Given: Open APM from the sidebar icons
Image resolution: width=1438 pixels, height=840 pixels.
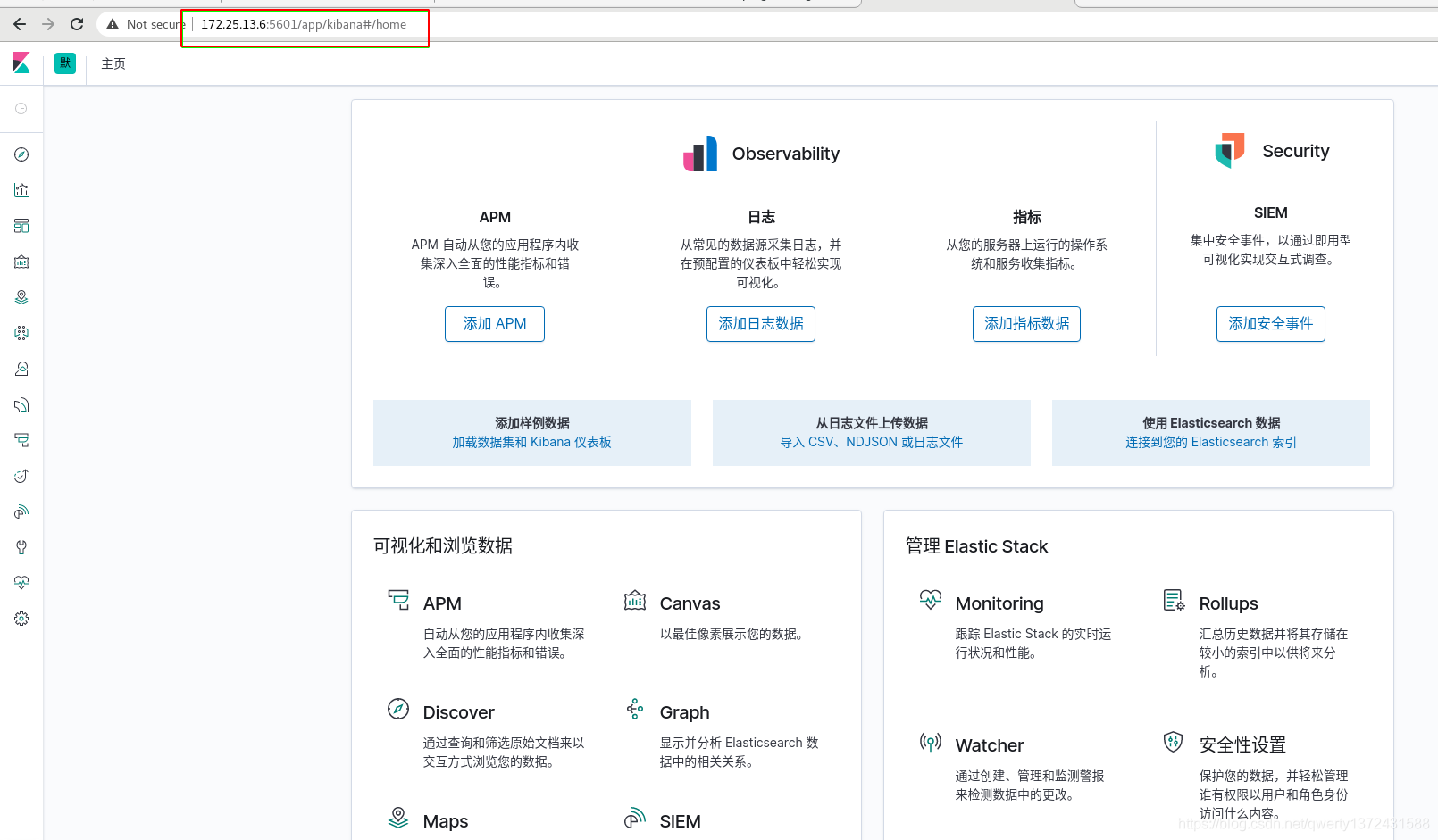Looking at the screenshot, I should click(x=21, y=440).
